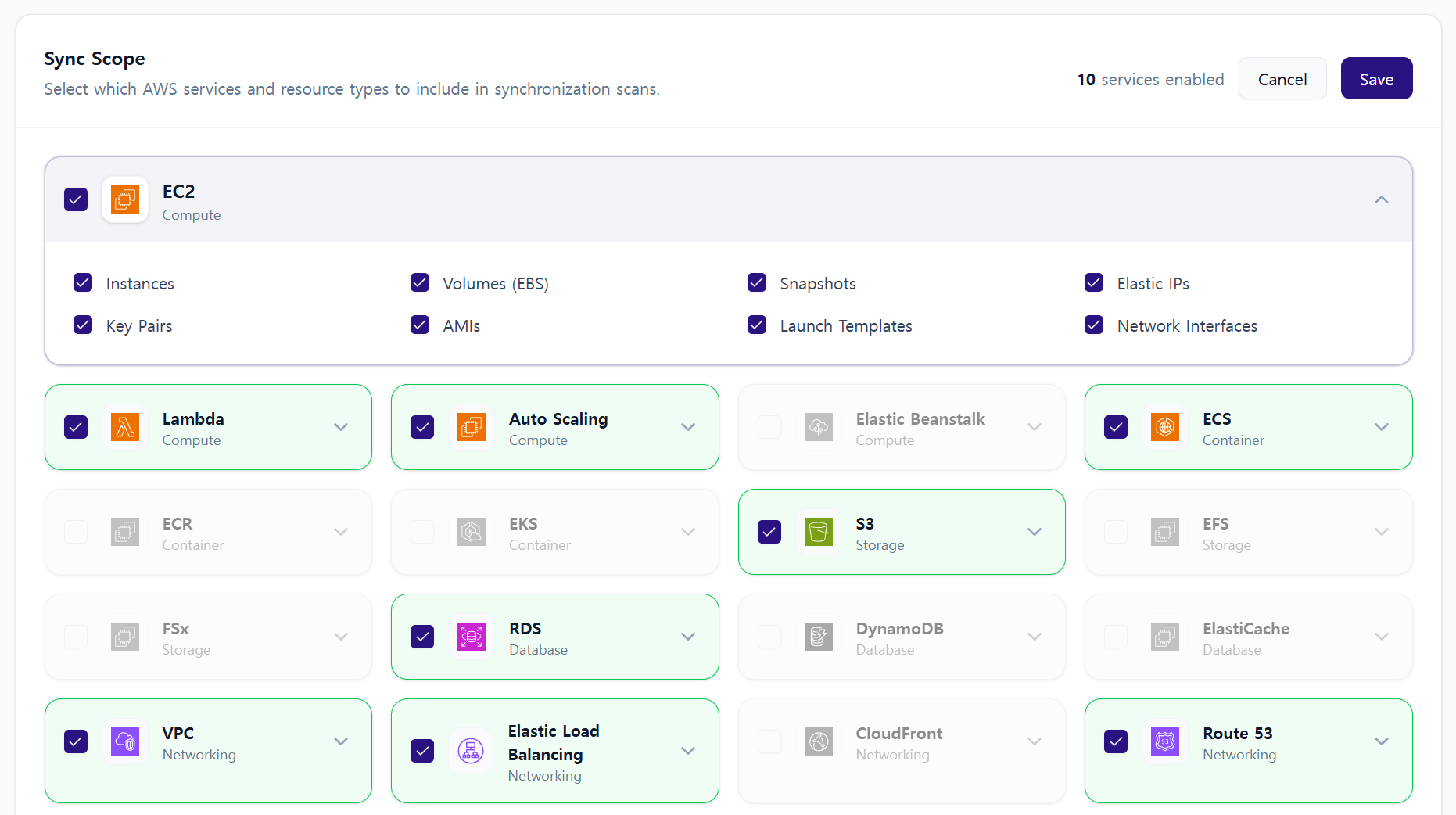The width and height of the screenshot is (1456, 815).
Task: Click the ECR service icon
Action: click(125, 532)
